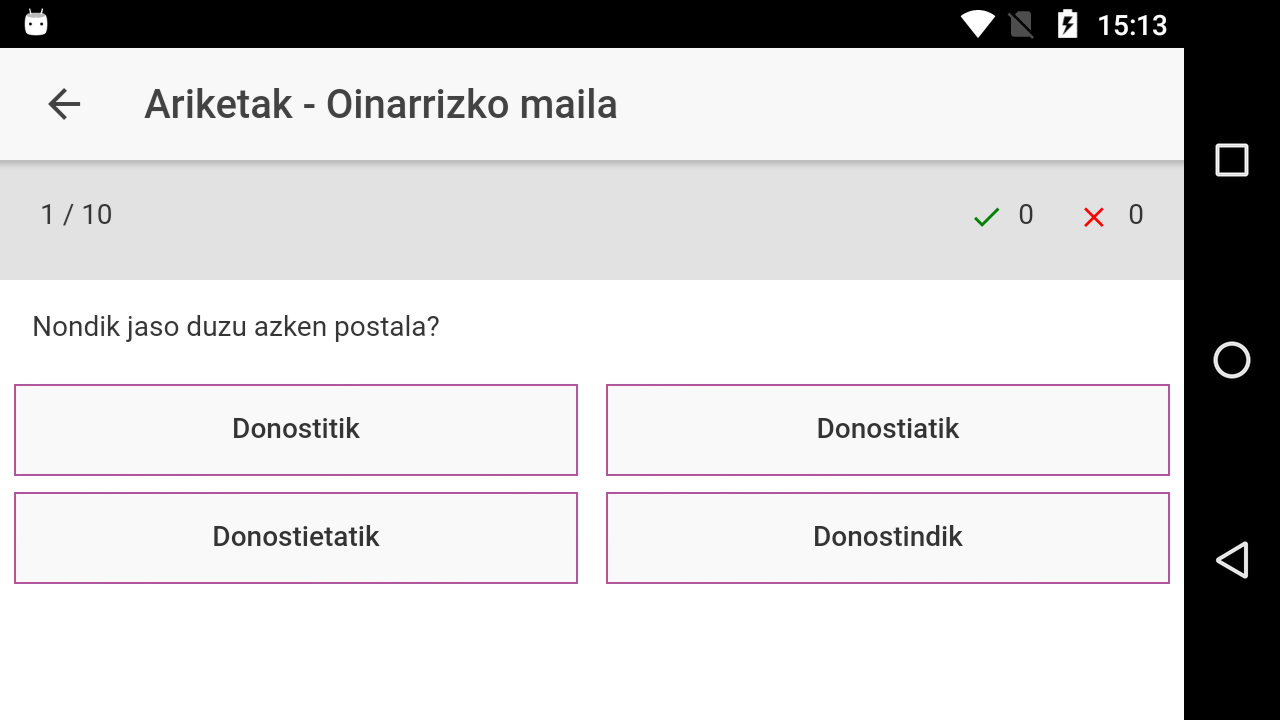This screenshot has height=720, width=1280.
Task: Tap the correct answers count next to checkmark
Action: pyautogui.click(x=1026, y=215)
